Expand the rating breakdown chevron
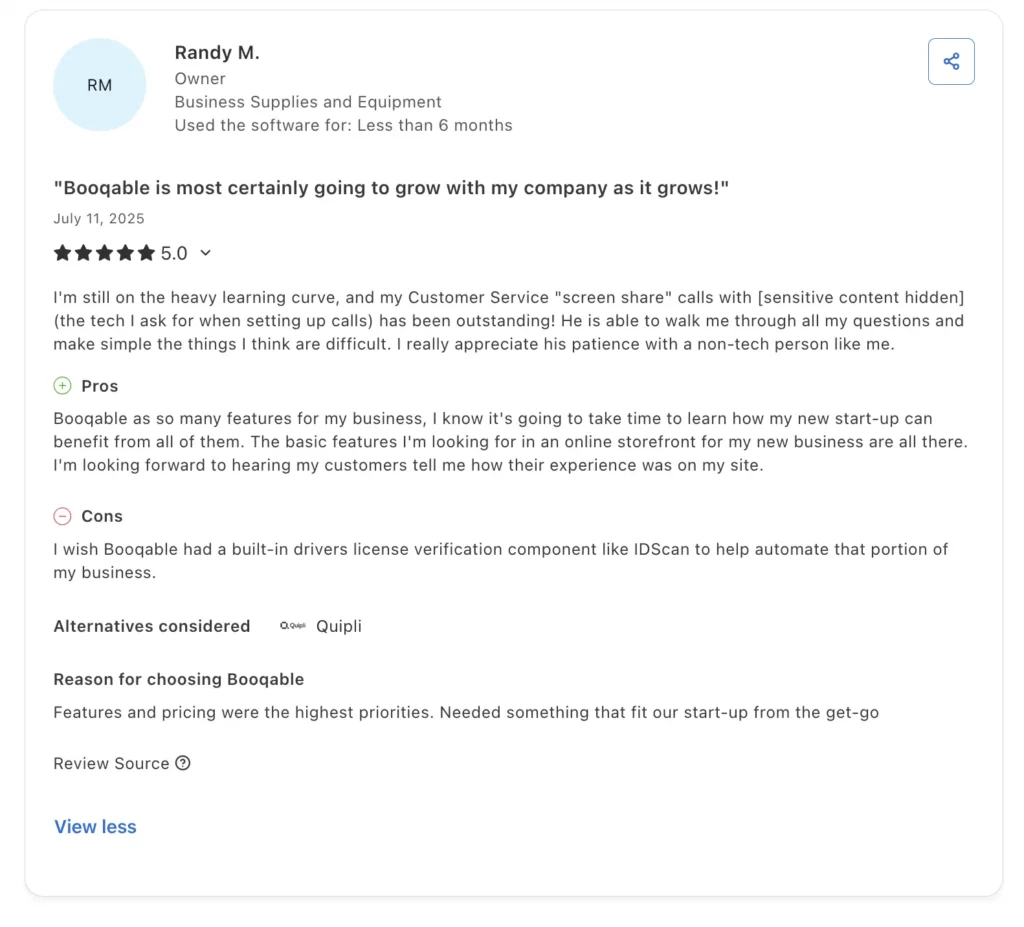The image size is (1024, 927). pyautogui.click(x=206, y=253)
